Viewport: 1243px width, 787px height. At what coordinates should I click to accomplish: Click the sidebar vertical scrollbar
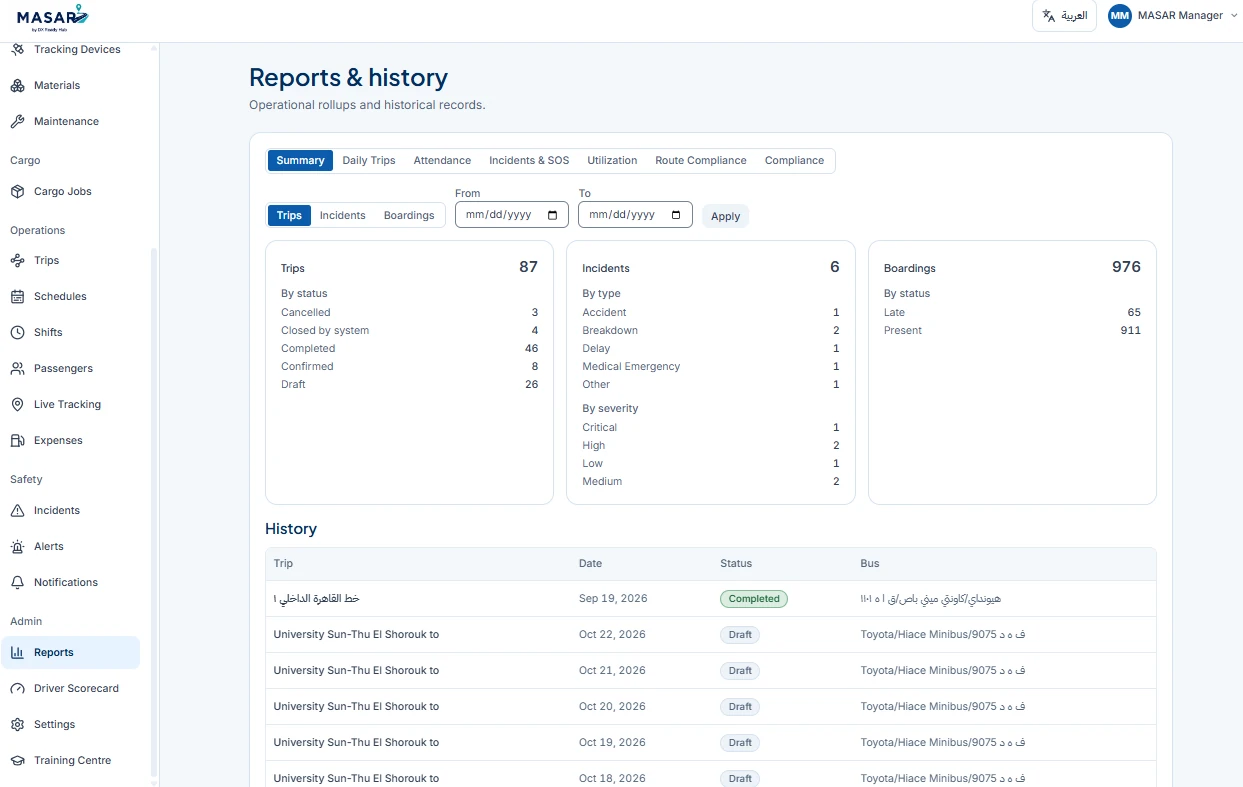tap(154, 510)
